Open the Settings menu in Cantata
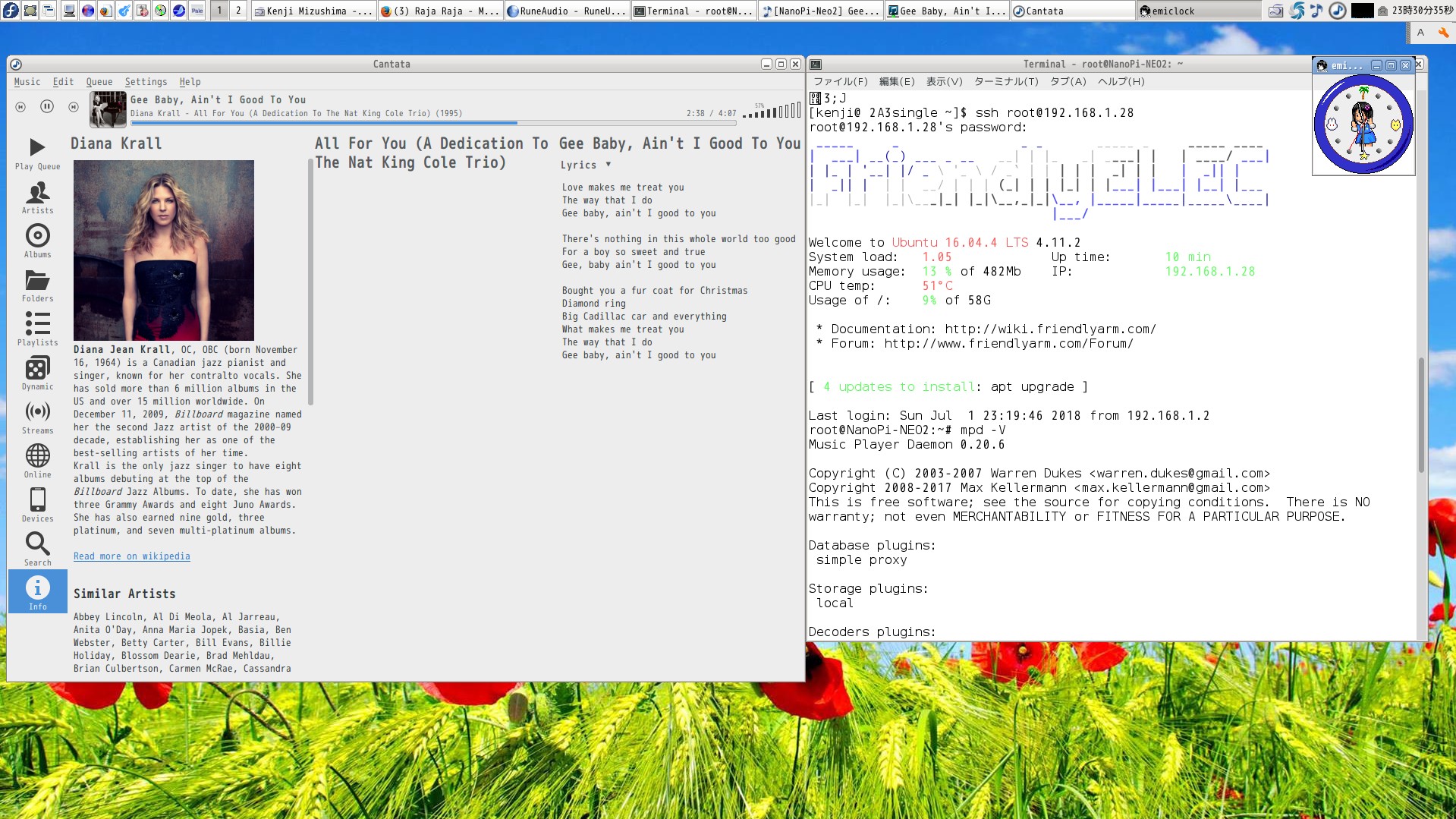 [146, 82]
